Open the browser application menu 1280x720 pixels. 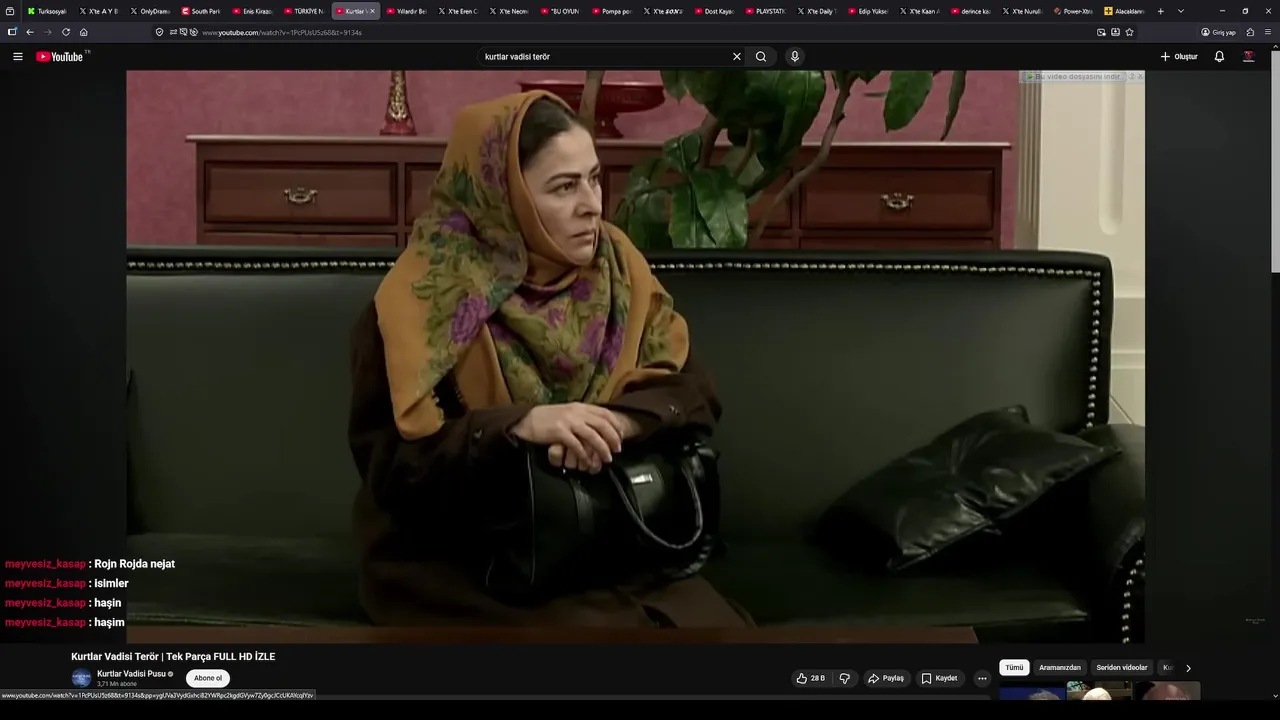(1268, 32)
